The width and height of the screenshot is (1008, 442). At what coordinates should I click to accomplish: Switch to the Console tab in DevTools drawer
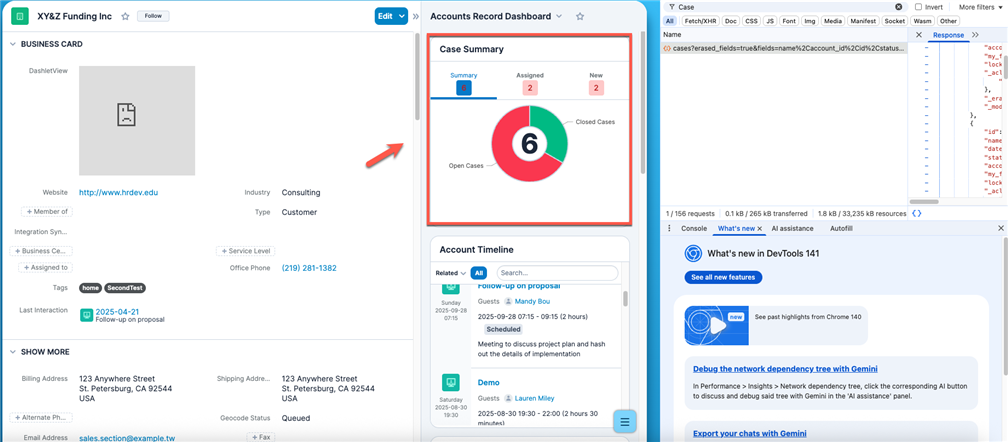[x=694, y=229]
